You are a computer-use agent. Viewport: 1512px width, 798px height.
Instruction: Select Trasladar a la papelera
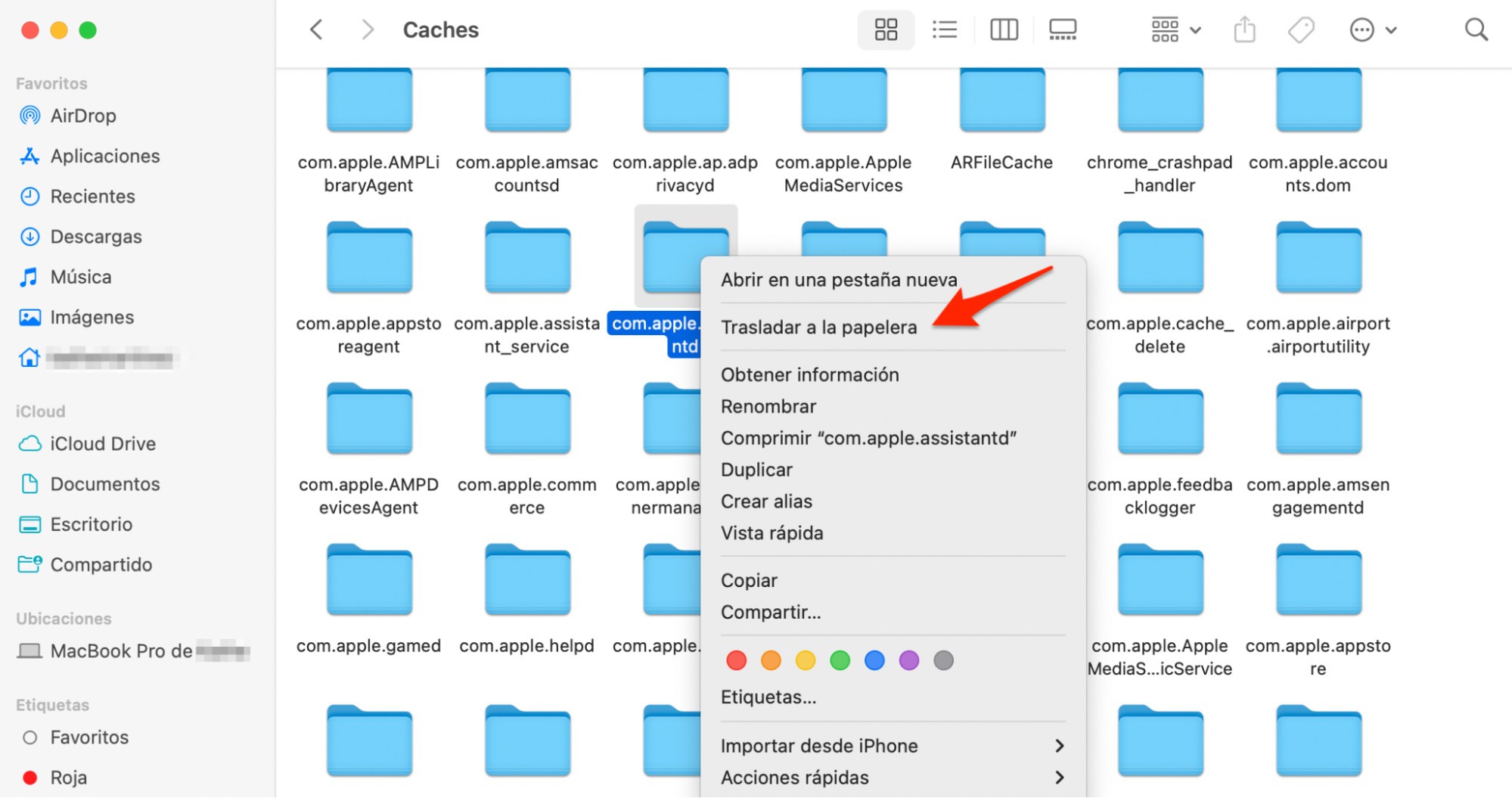tap(818, 327)
